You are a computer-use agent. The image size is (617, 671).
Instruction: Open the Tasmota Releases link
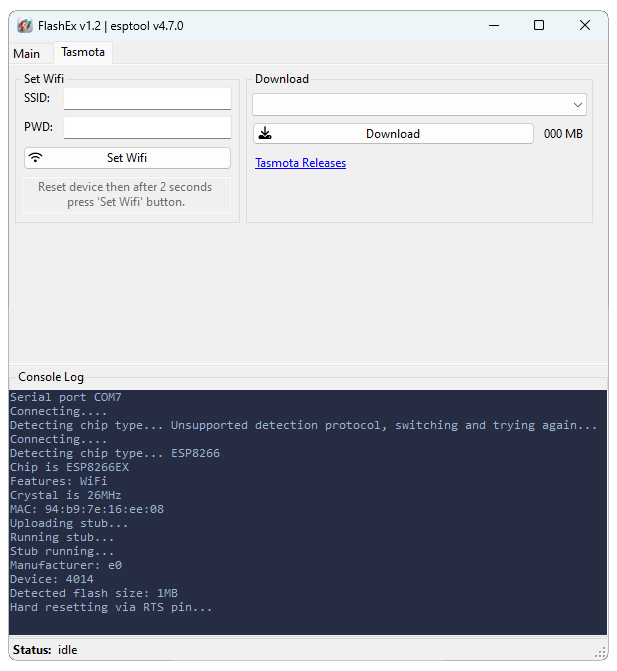[x=300, y=163]
